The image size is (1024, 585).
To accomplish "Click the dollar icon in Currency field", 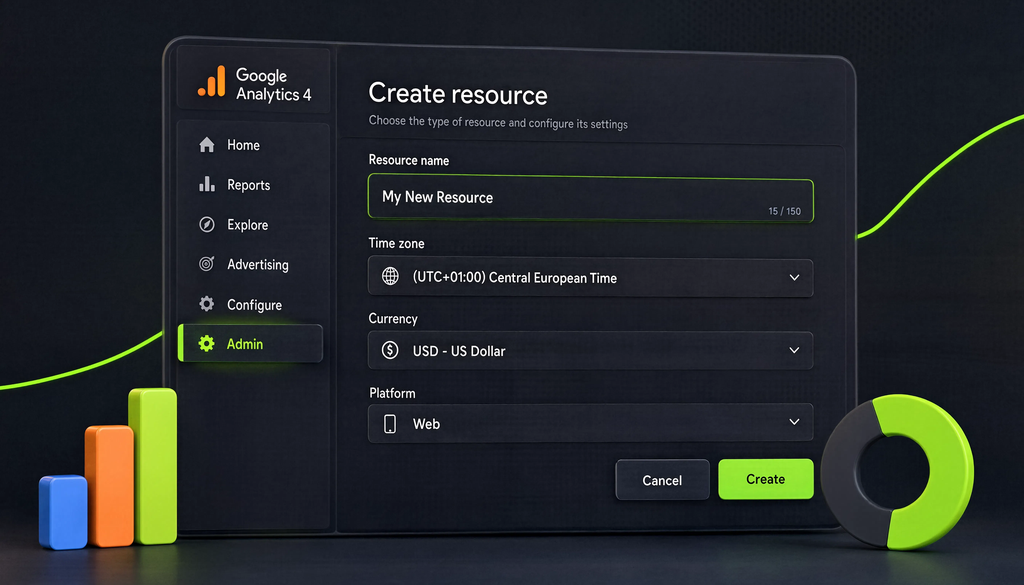I will [390, 350].
